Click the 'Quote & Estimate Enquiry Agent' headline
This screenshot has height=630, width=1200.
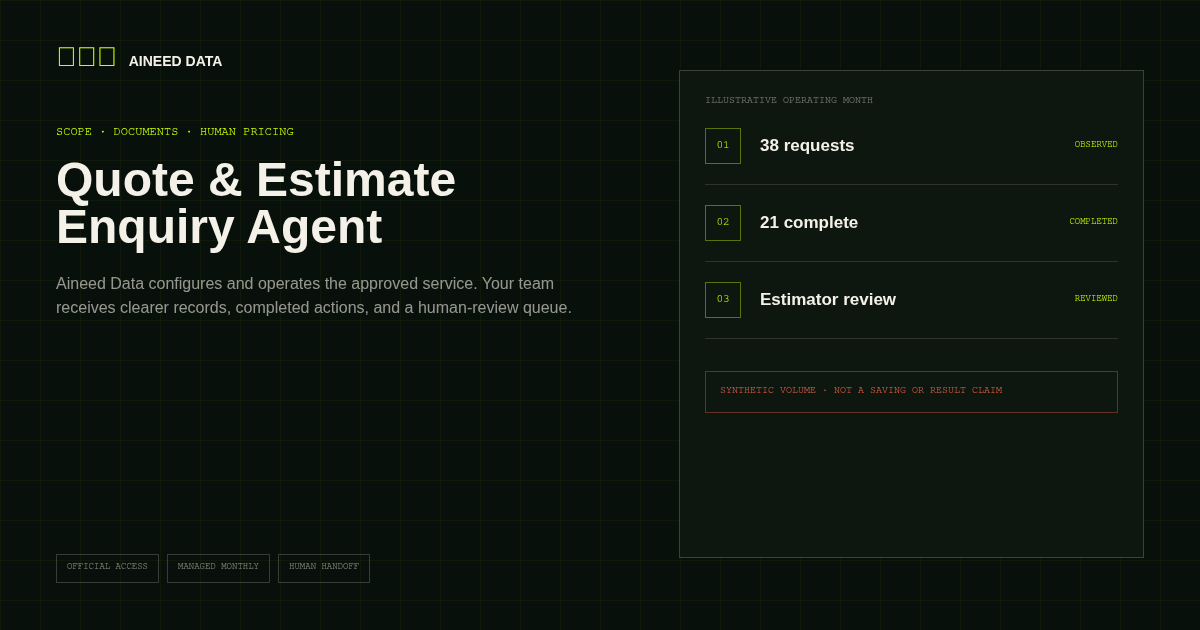tap(256, 203)
